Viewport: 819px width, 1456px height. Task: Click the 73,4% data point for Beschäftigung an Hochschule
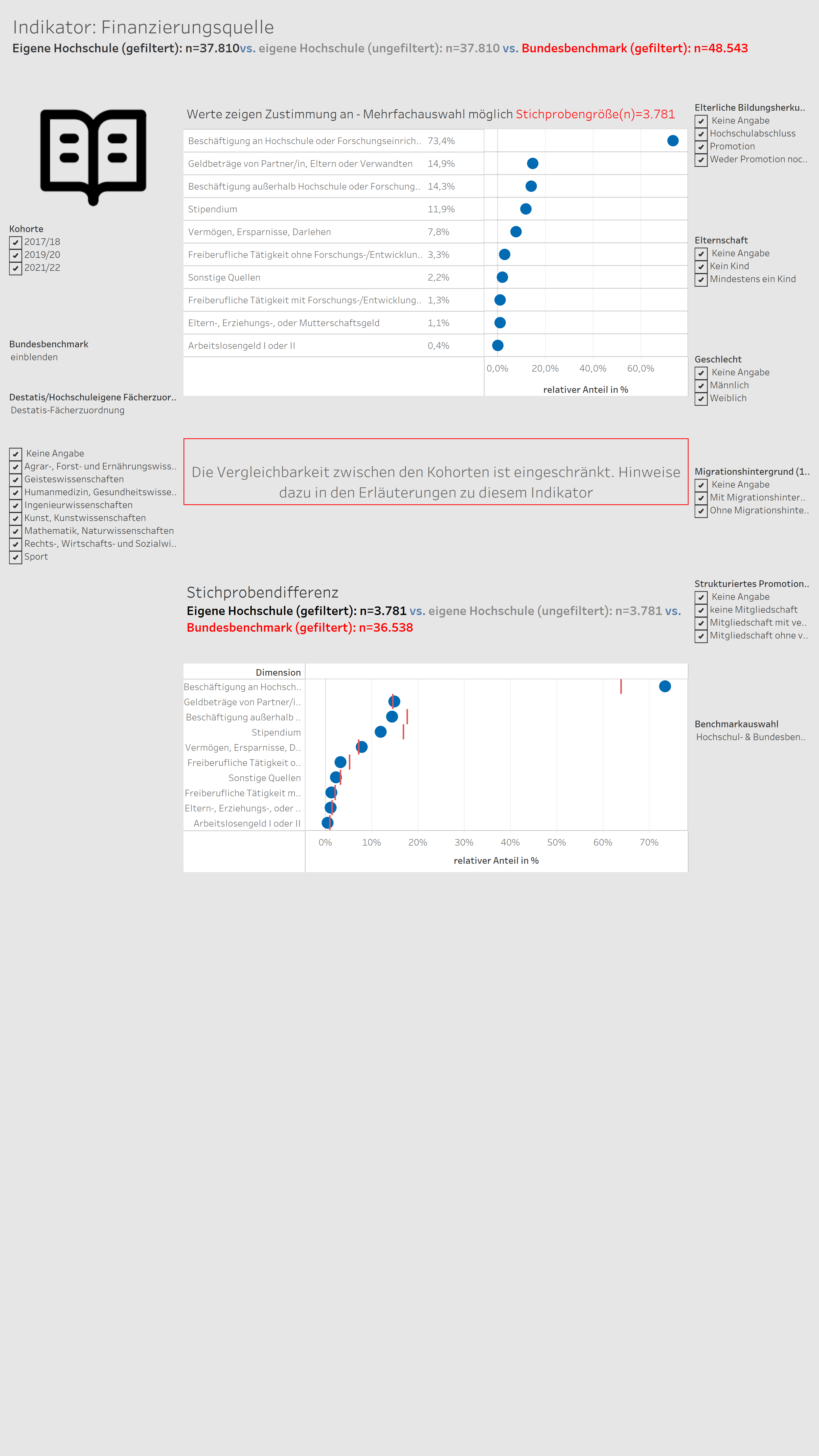(x=673, y=141)
